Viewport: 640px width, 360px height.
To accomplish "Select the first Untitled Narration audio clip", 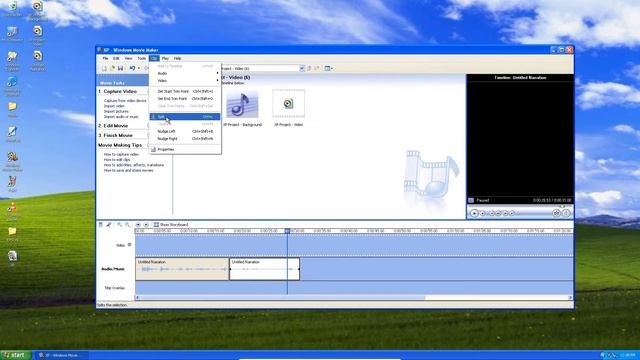I will [x=182, y=269].
